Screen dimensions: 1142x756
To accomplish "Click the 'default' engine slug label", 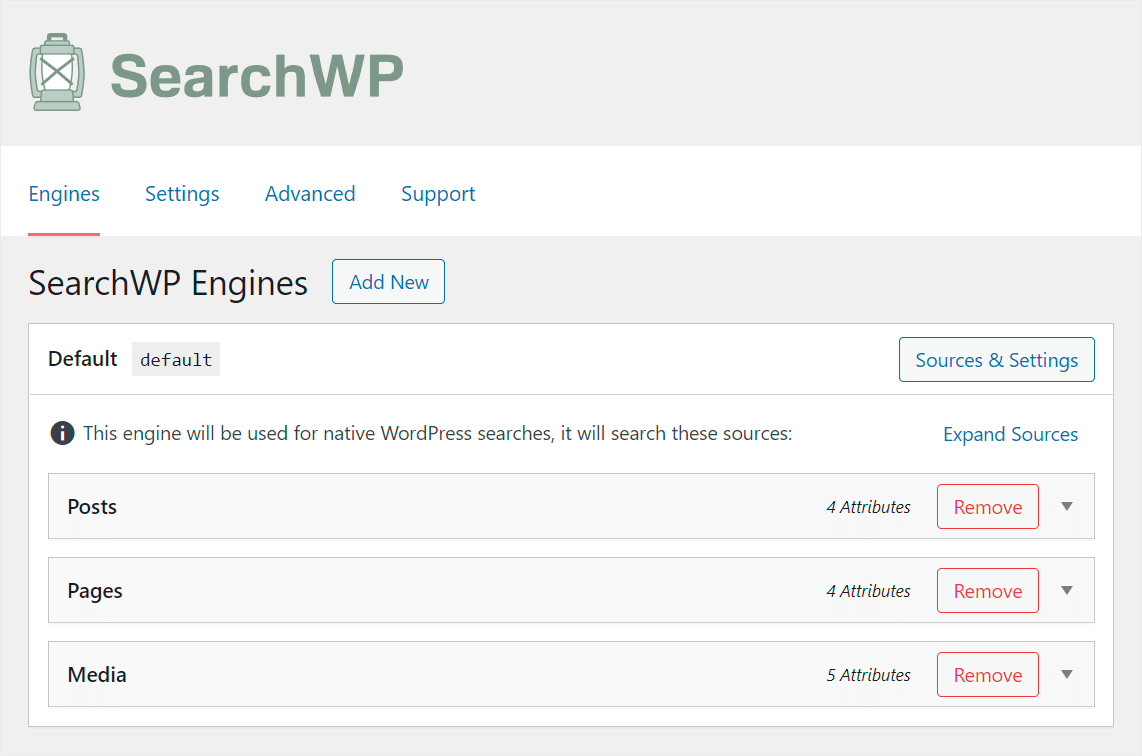I will click(x=176, y=360).
